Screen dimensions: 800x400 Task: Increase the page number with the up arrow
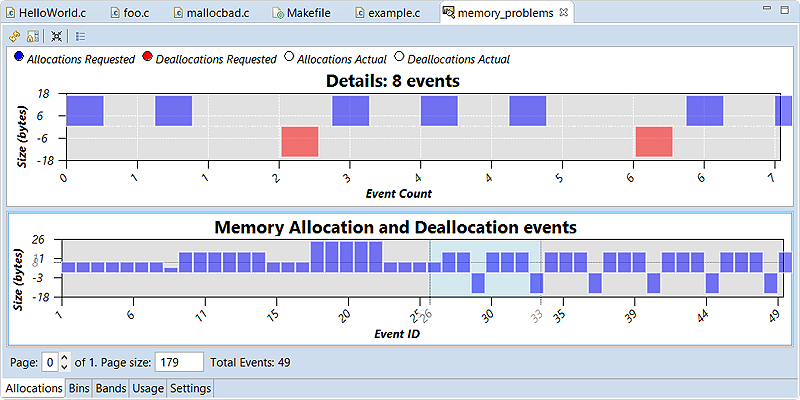(65, 357)
